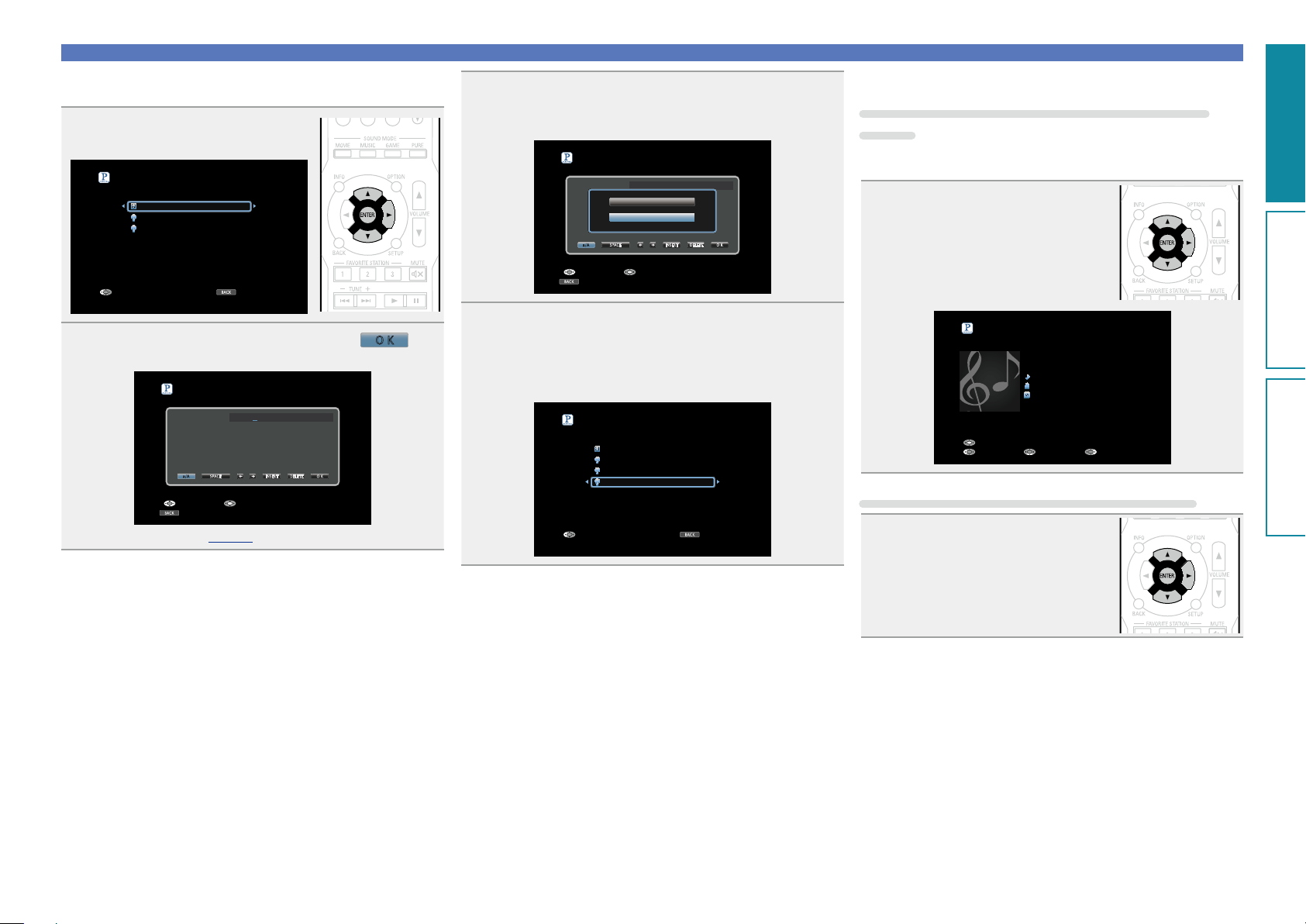Click right arrow on the remote showing SOUND MODE
The height and width of the screenshot is (924, 1306).
pyautogui.click(x=388, y=215)
